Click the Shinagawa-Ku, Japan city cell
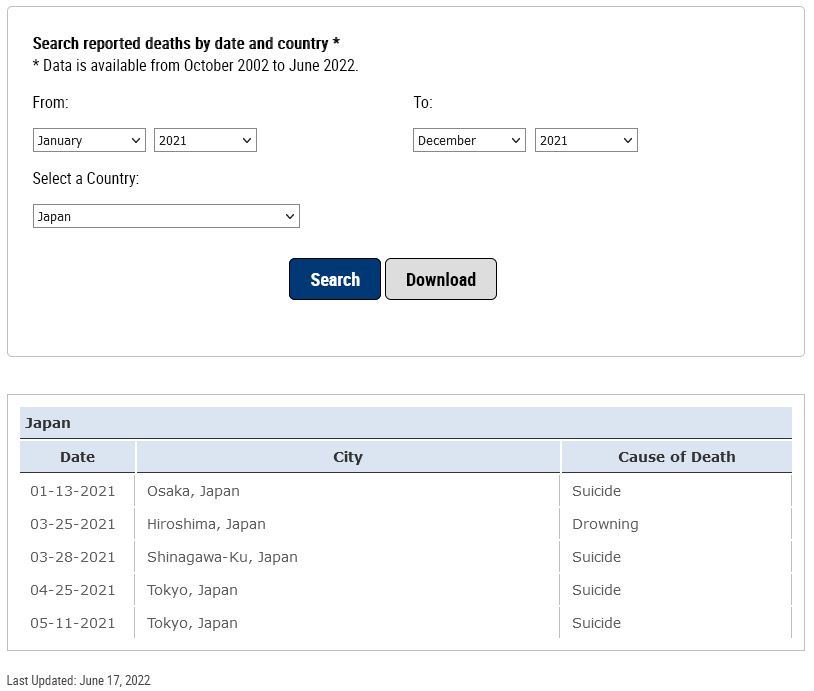Viewport: 814px width, 691px height. [x=348, y=557]
